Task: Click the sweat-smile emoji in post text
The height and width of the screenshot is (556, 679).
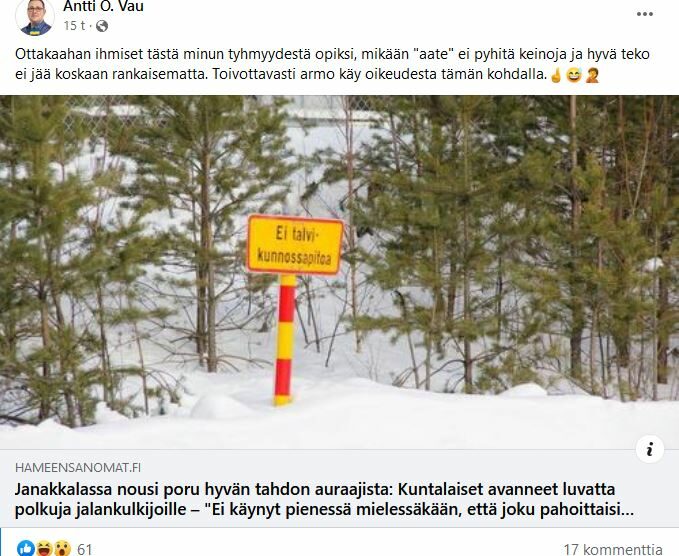Action: 574,75
